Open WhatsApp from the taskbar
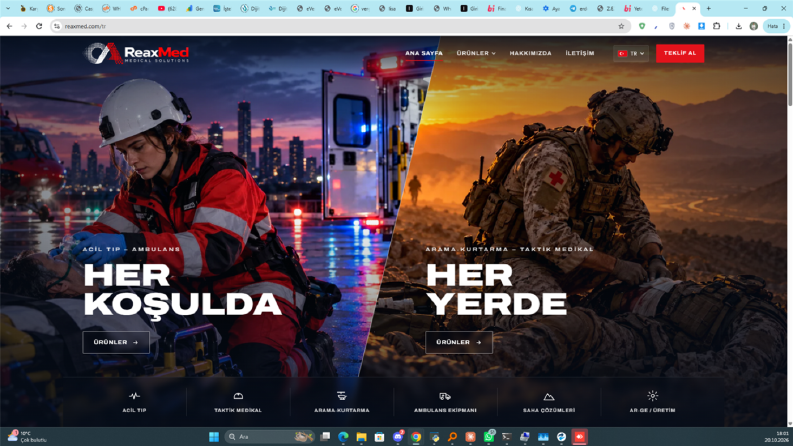 click(489, 437)
